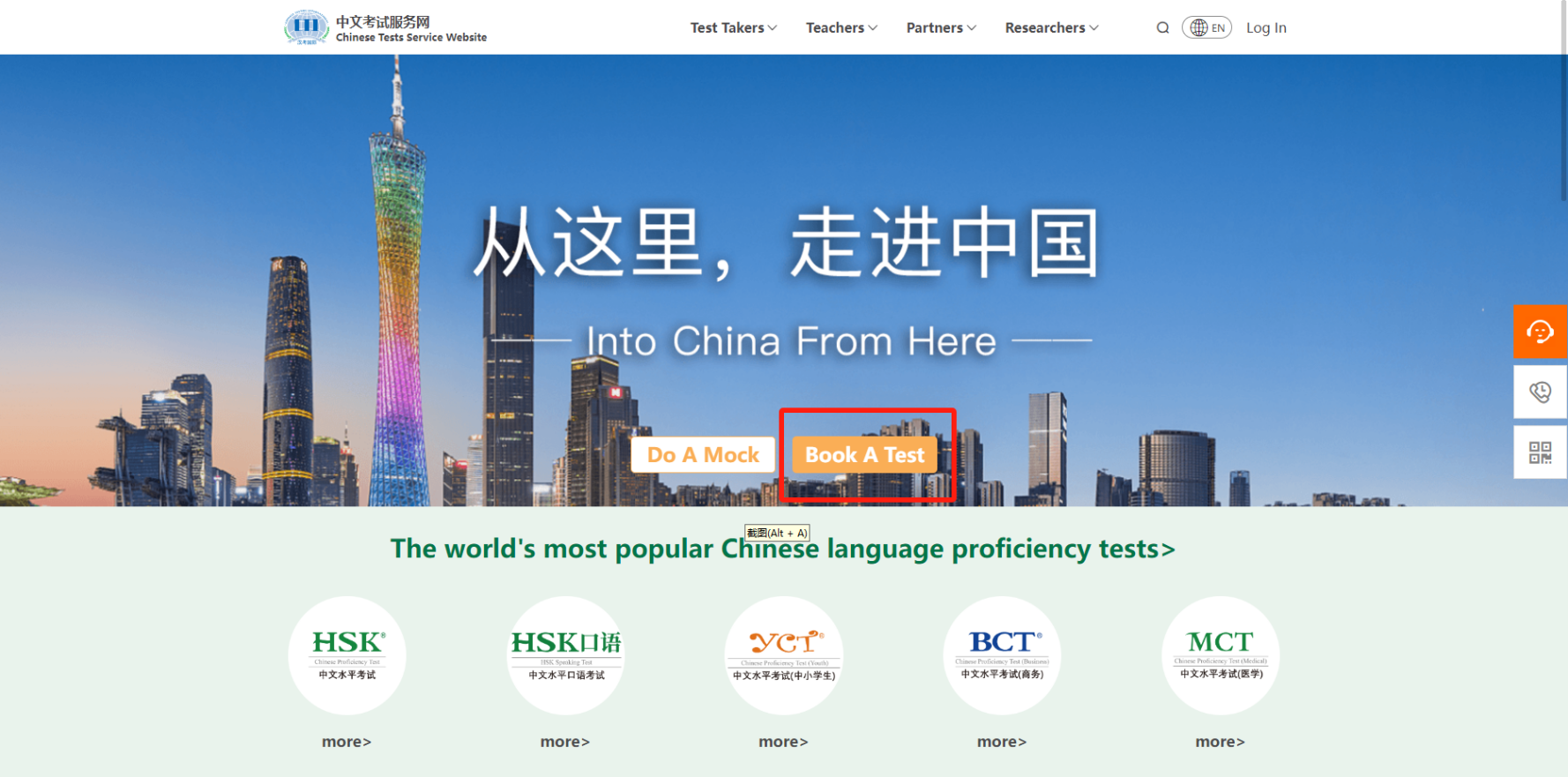Viewport: 1568px width, 777px height.
Task: Click the Chinese Tests Service Website logo
Action: click(385, 28)
